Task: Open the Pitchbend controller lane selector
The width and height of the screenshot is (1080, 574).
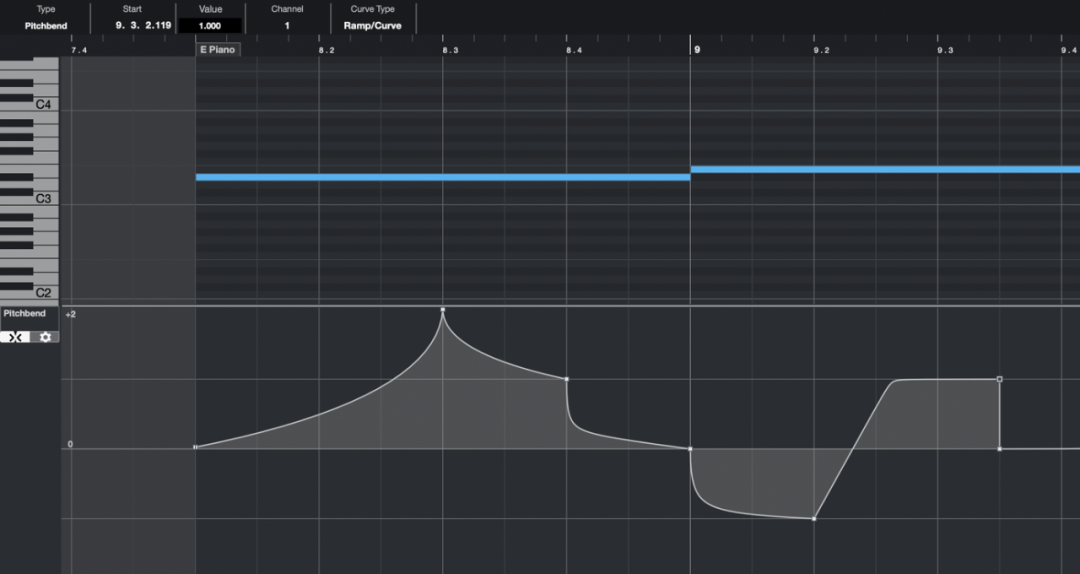Action: tap(25, 314)
